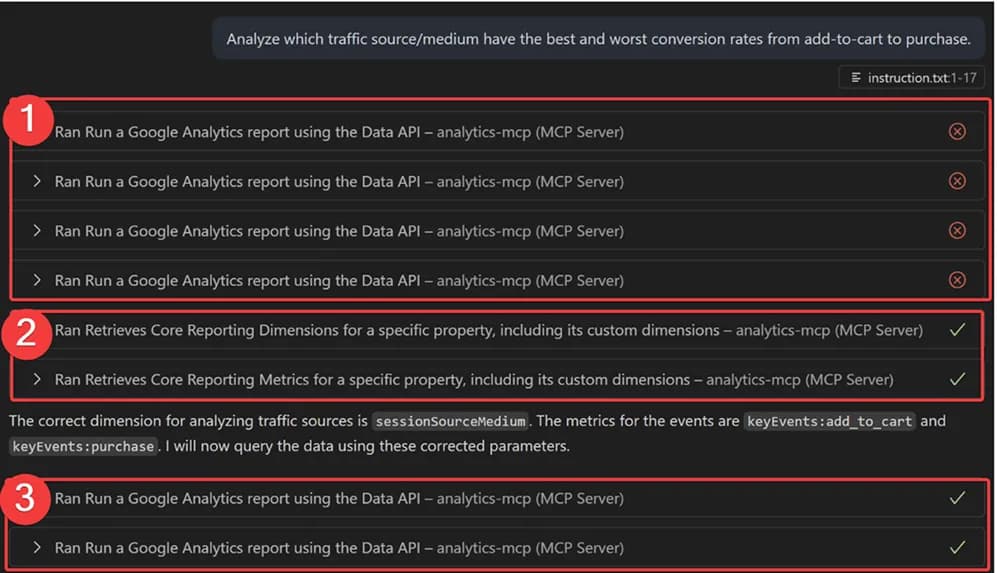Click the error icon on the first failed Analytics report call
Image resolution: width=998 pixels, height=573 pixels.
click(957, 131)
